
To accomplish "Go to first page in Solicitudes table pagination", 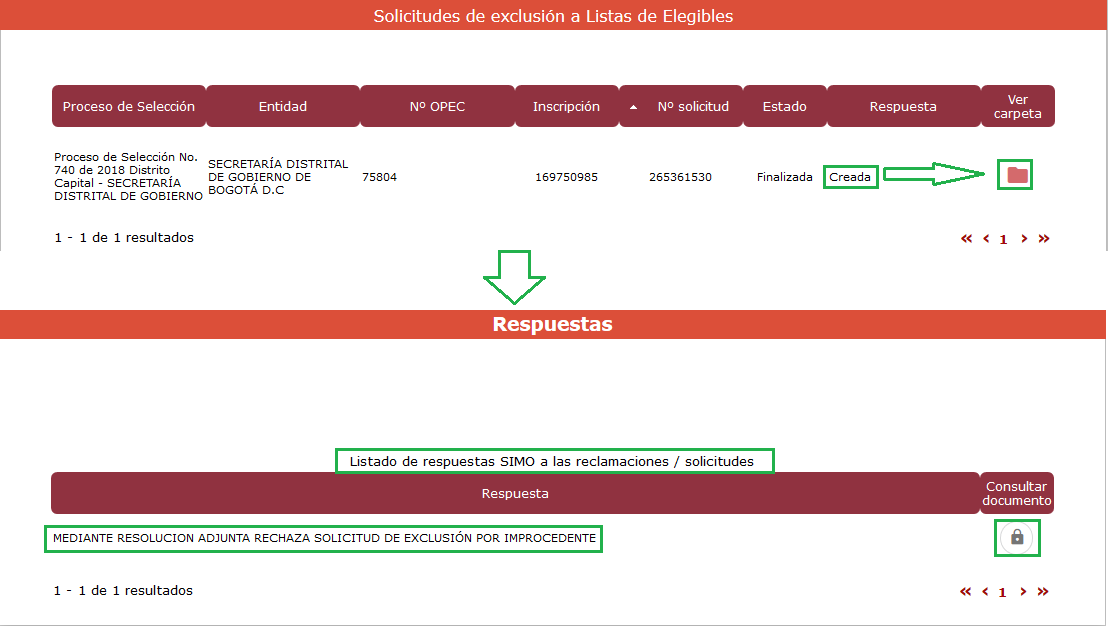I will 966,239.
